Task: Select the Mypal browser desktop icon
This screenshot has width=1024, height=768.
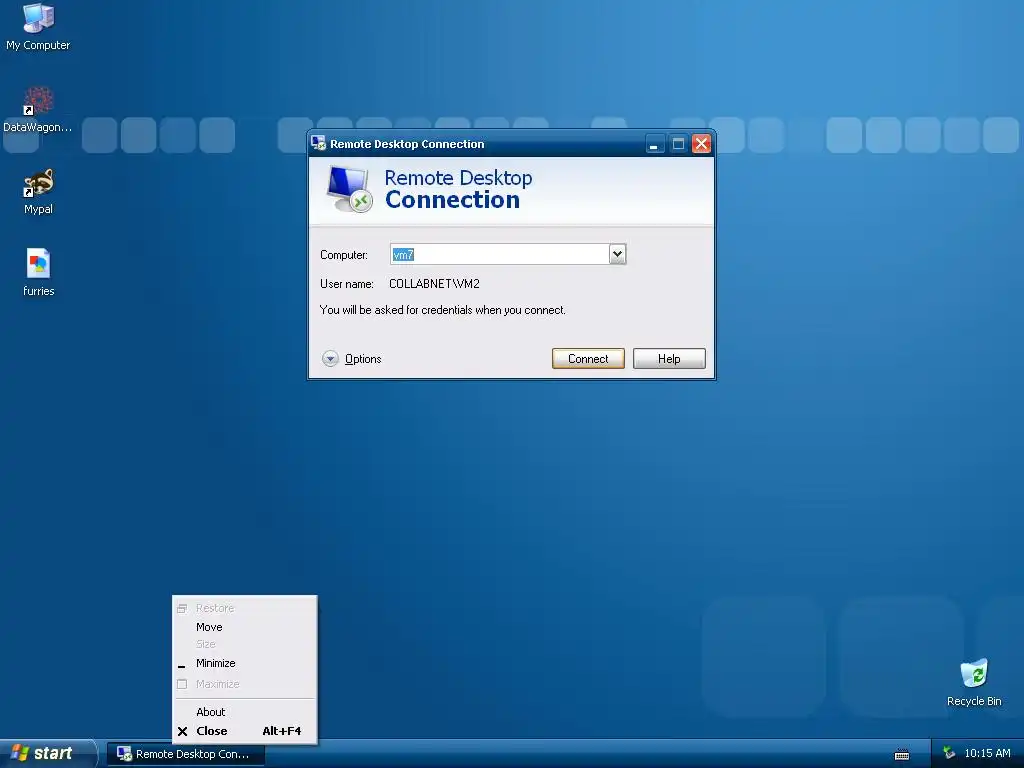Action: tap(38, 191)
